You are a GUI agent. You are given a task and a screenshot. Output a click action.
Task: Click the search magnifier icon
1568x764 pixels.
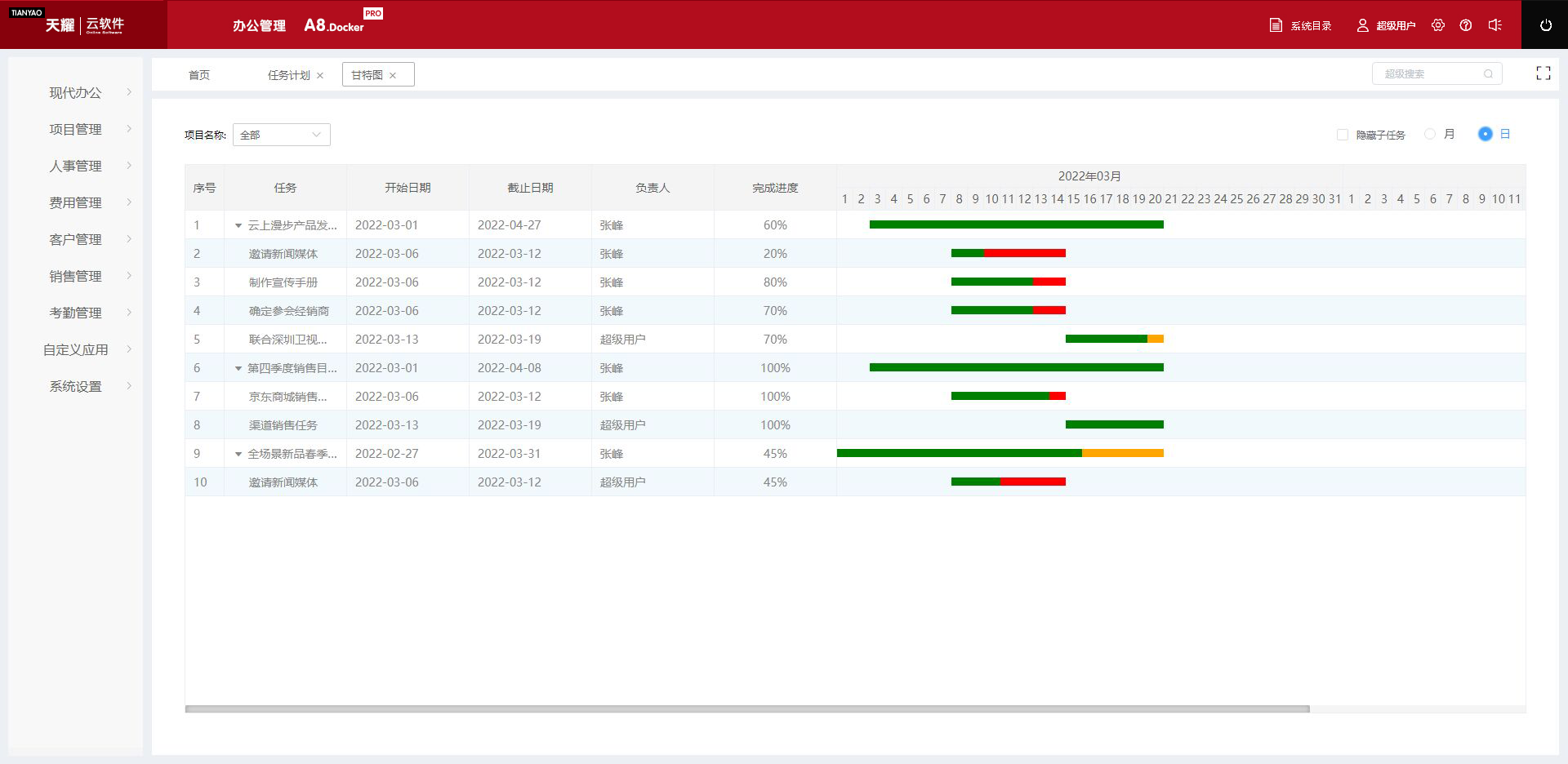tap(1488, 74)
